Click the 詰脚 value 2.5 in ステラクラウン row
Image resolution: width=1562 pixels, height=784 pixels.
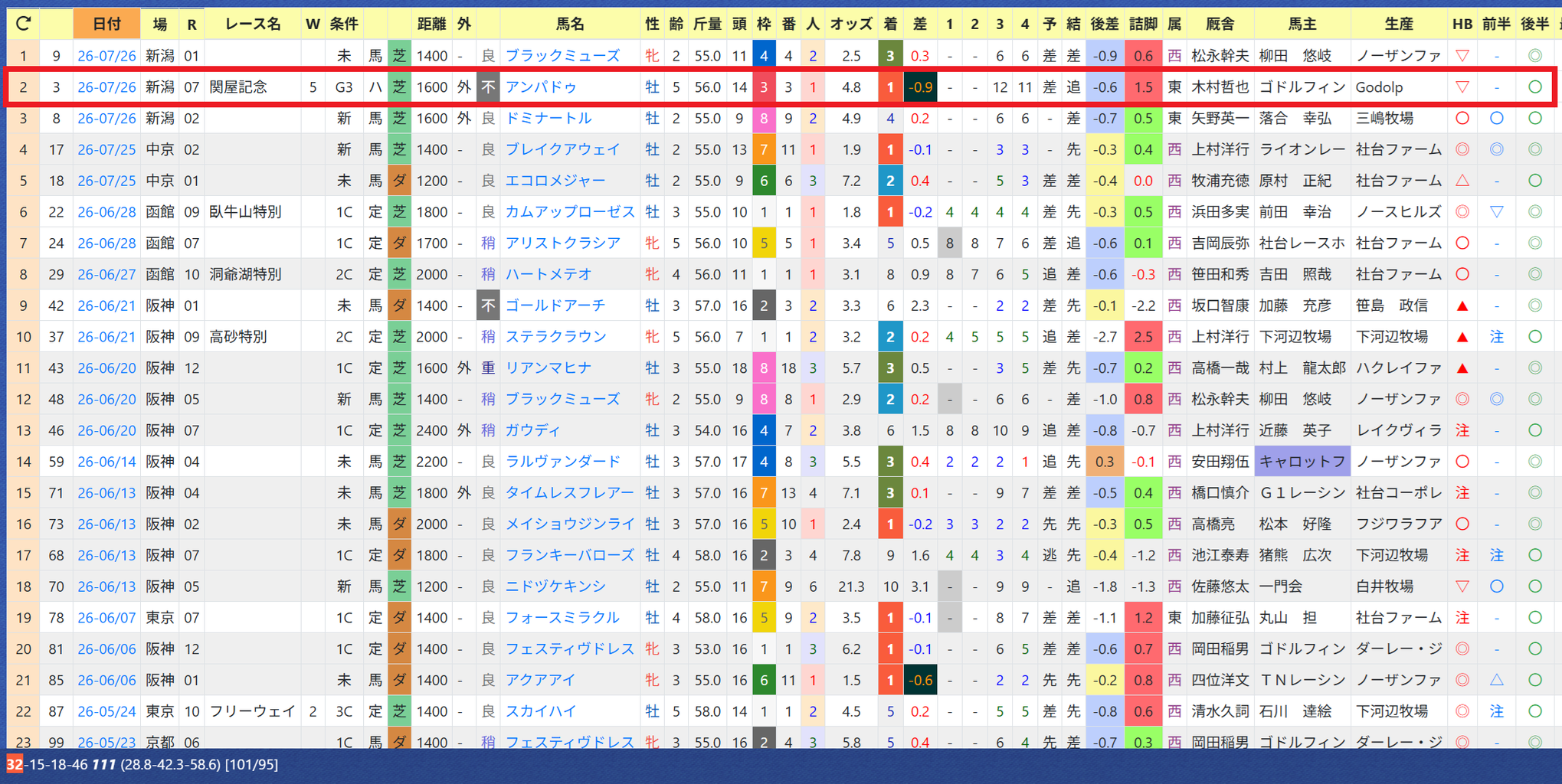point(1143,337)
